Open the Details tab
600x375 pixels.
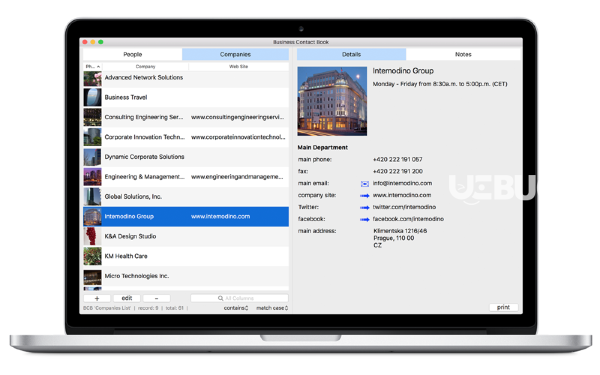351,54
